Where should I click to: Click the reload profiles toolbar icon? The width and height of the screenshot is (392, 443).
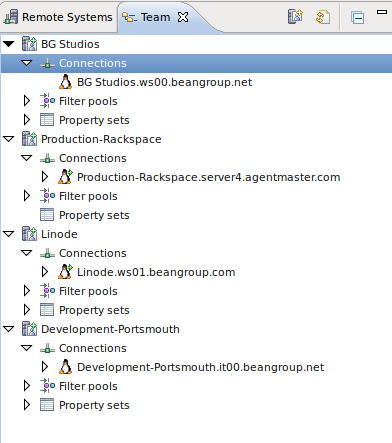(x=323, y=17)
